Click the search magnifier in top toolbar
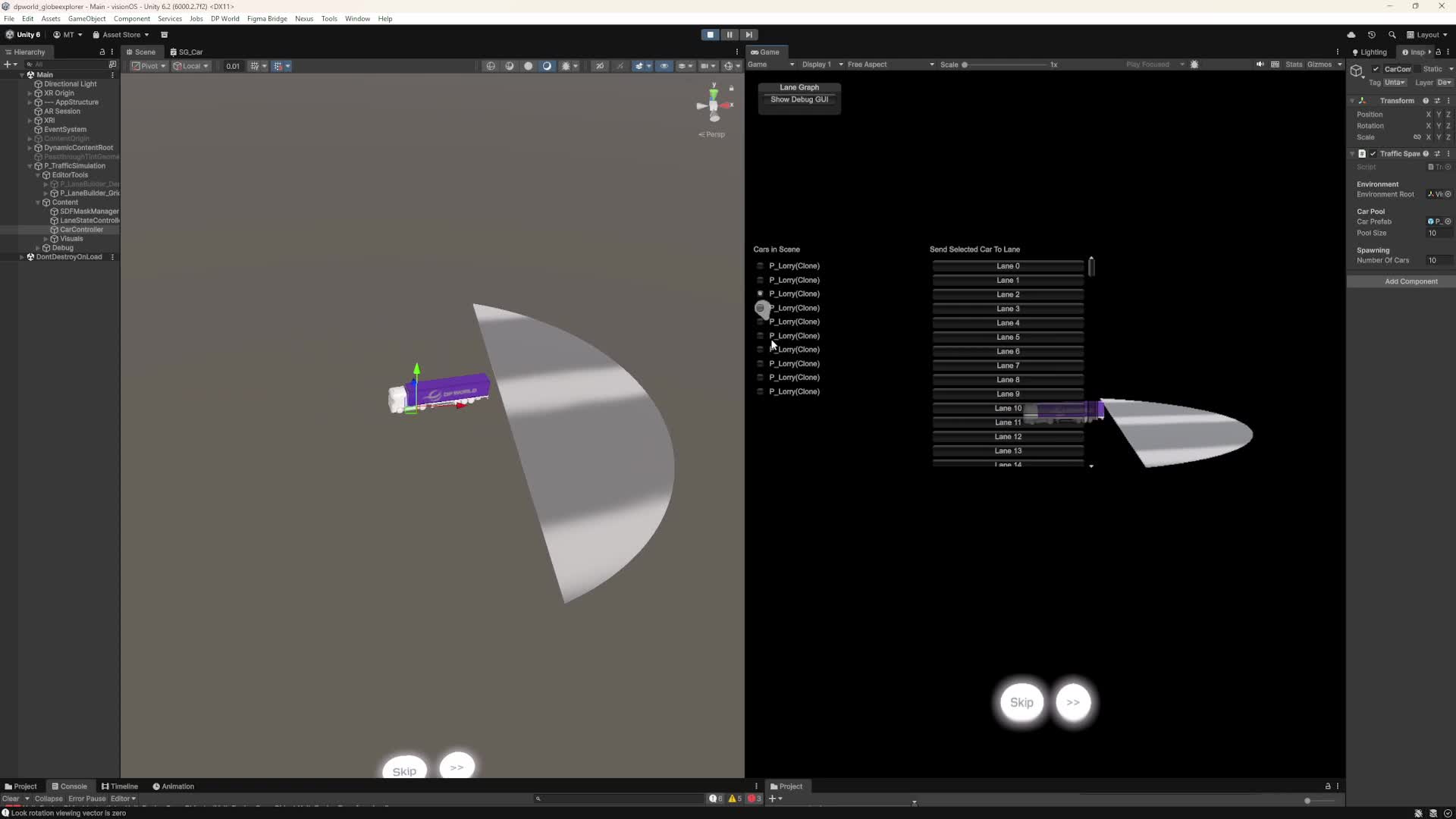The image size is (1456, 819). [x=1392, y=35]
